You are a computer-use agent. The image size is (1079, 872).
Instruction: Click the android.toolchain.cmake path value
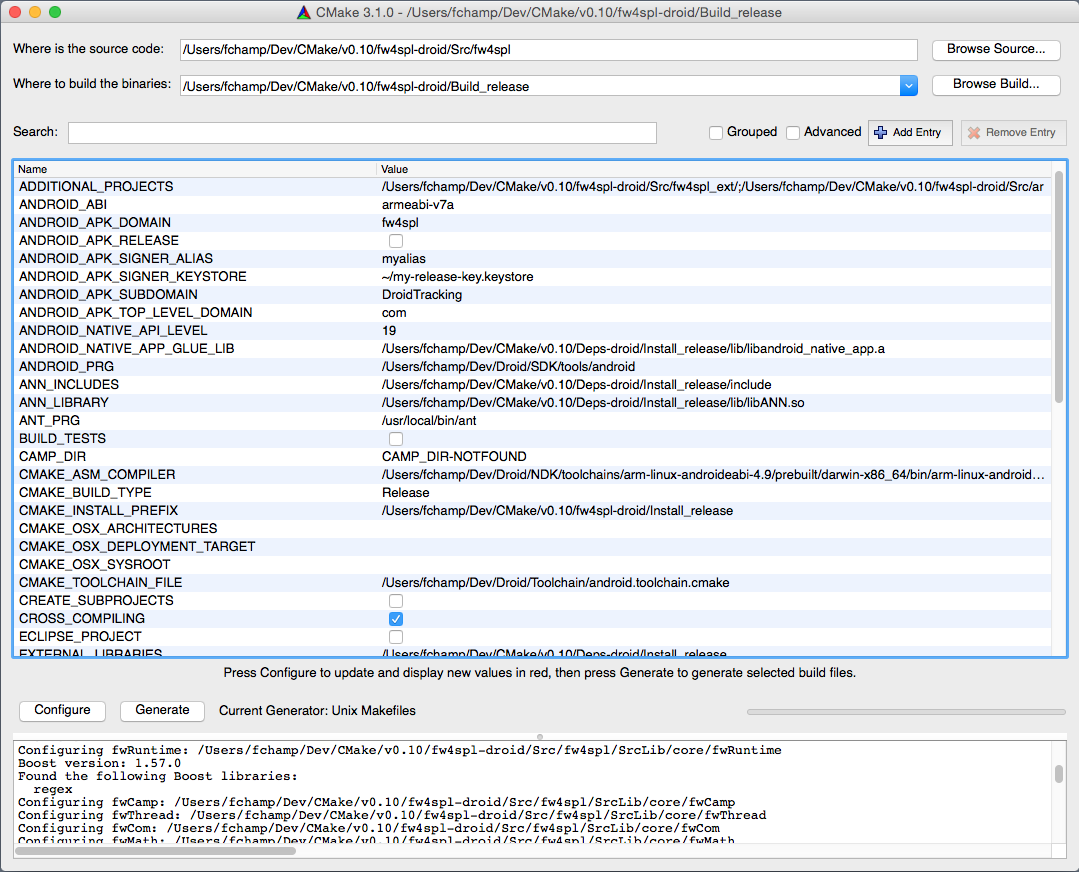[556, 582]
